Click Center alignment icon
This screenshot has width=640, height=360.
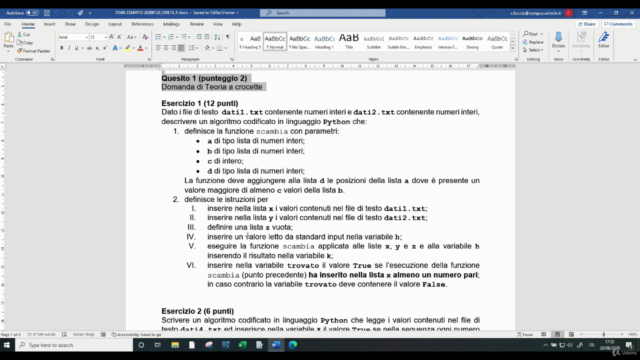pos(166,48)
